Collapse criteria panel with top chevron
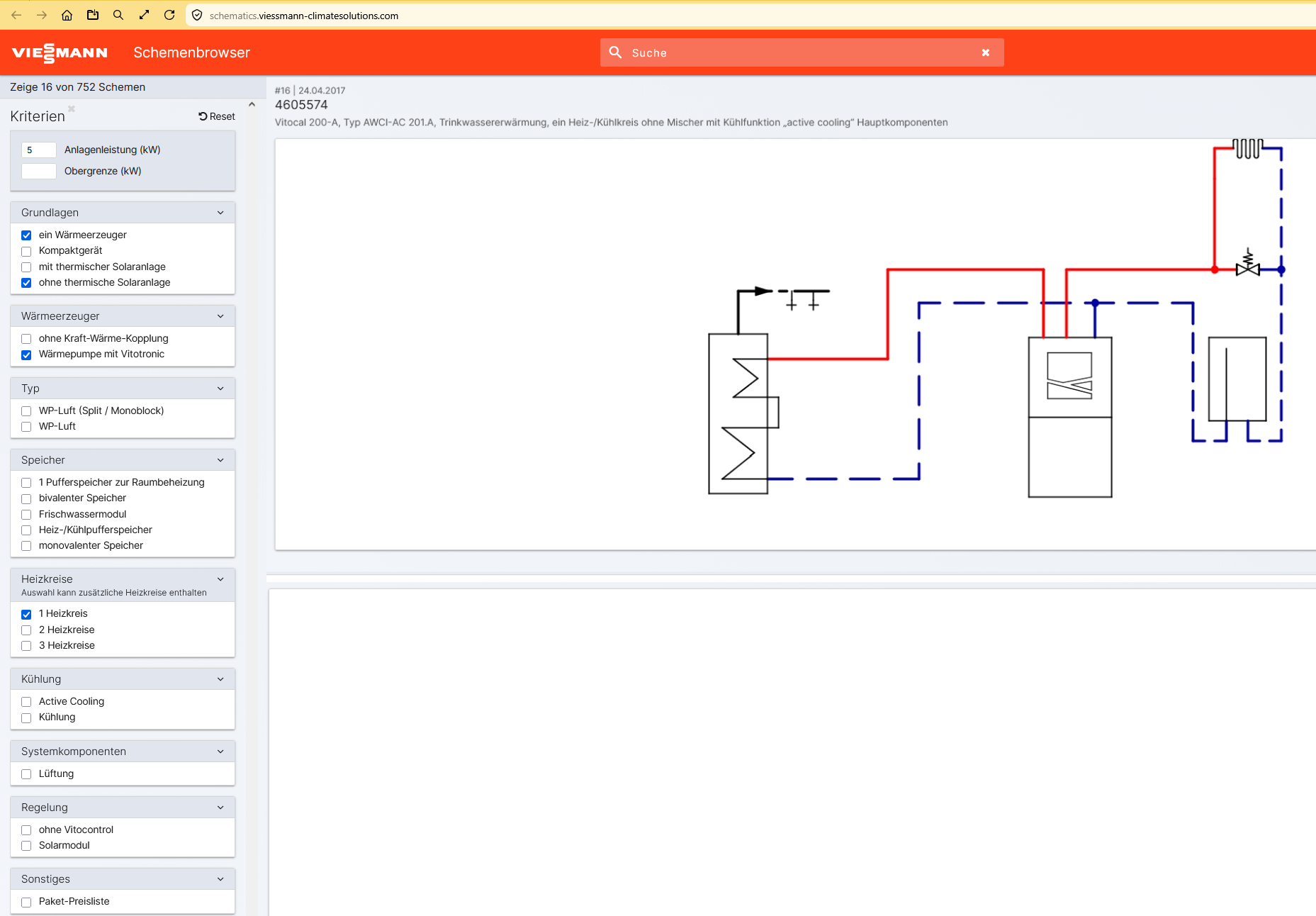The width and height of the screenshot is (1316, 916). tap(252, 104)
